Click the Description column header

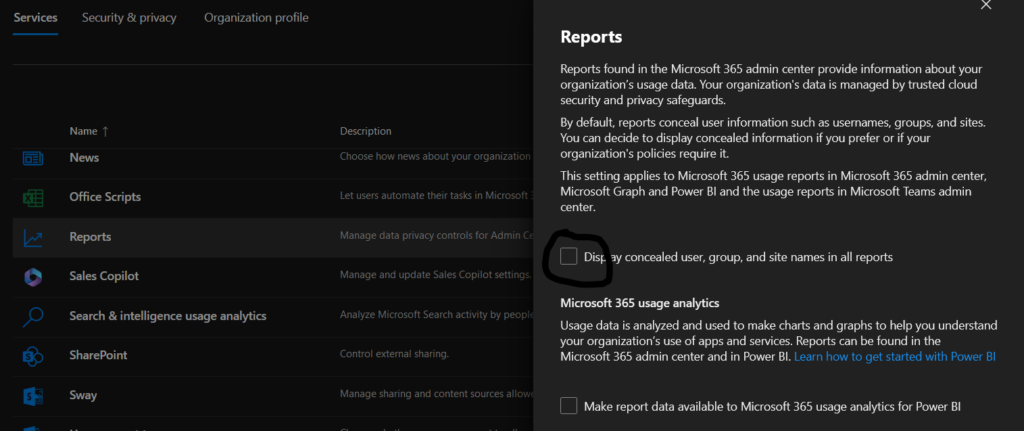point(366,131)
